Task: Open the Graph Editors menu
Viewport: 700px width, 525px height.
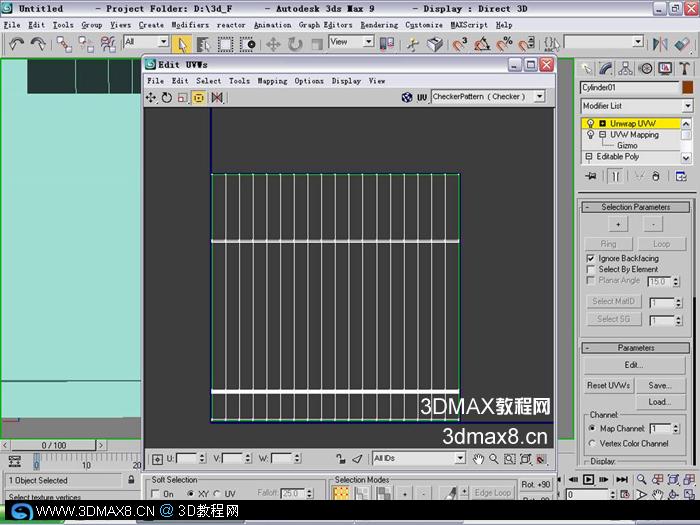Action: 325,25
